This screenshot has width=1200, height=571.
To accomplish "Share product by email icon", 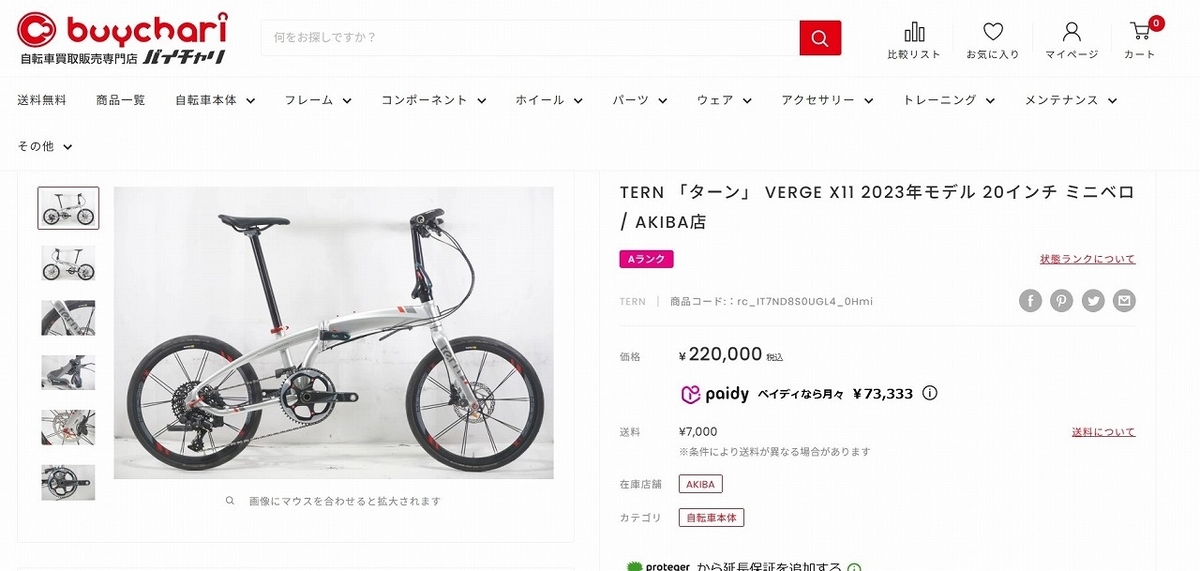I will [1125, 301].
